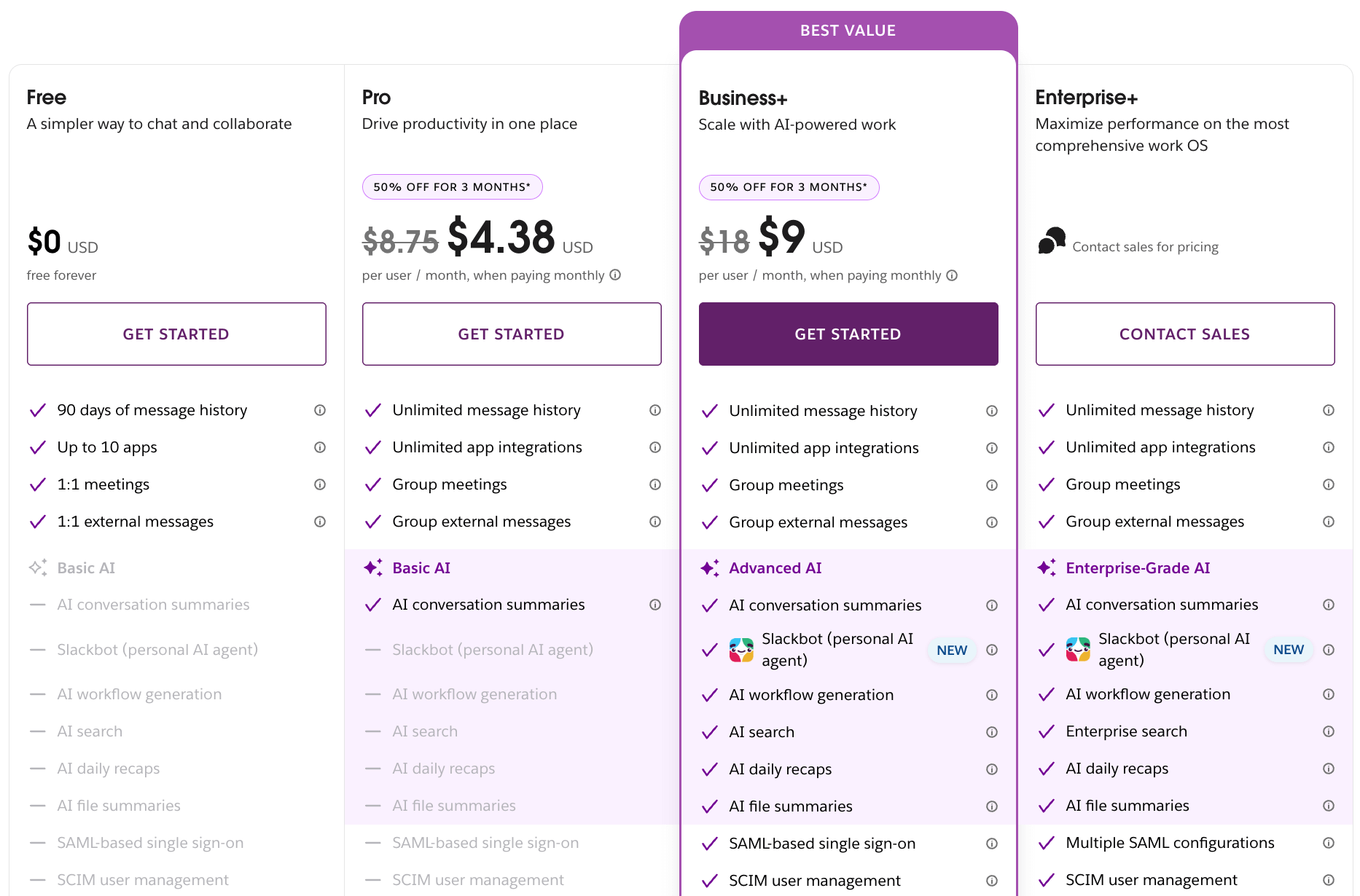
Task: Open the info icon for Enterprise search
Action: pos(1328,732)
